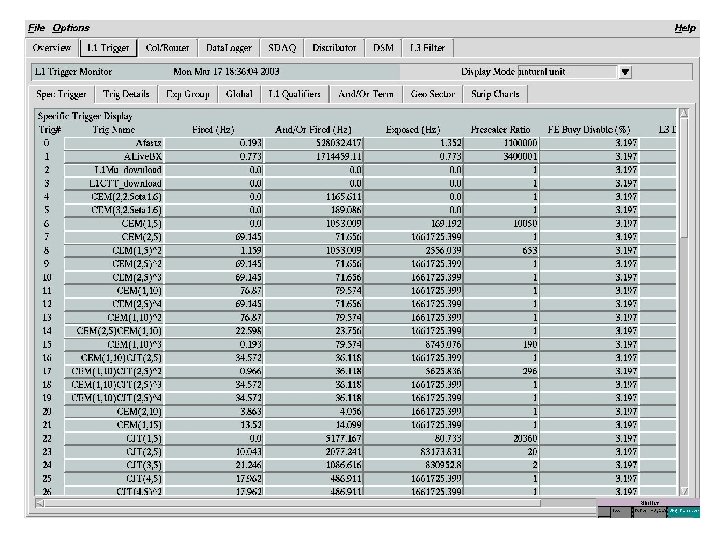This screenshot has height=540, width=720.
Task: Go to the SDAQ tab
Action: coord(282,48)
